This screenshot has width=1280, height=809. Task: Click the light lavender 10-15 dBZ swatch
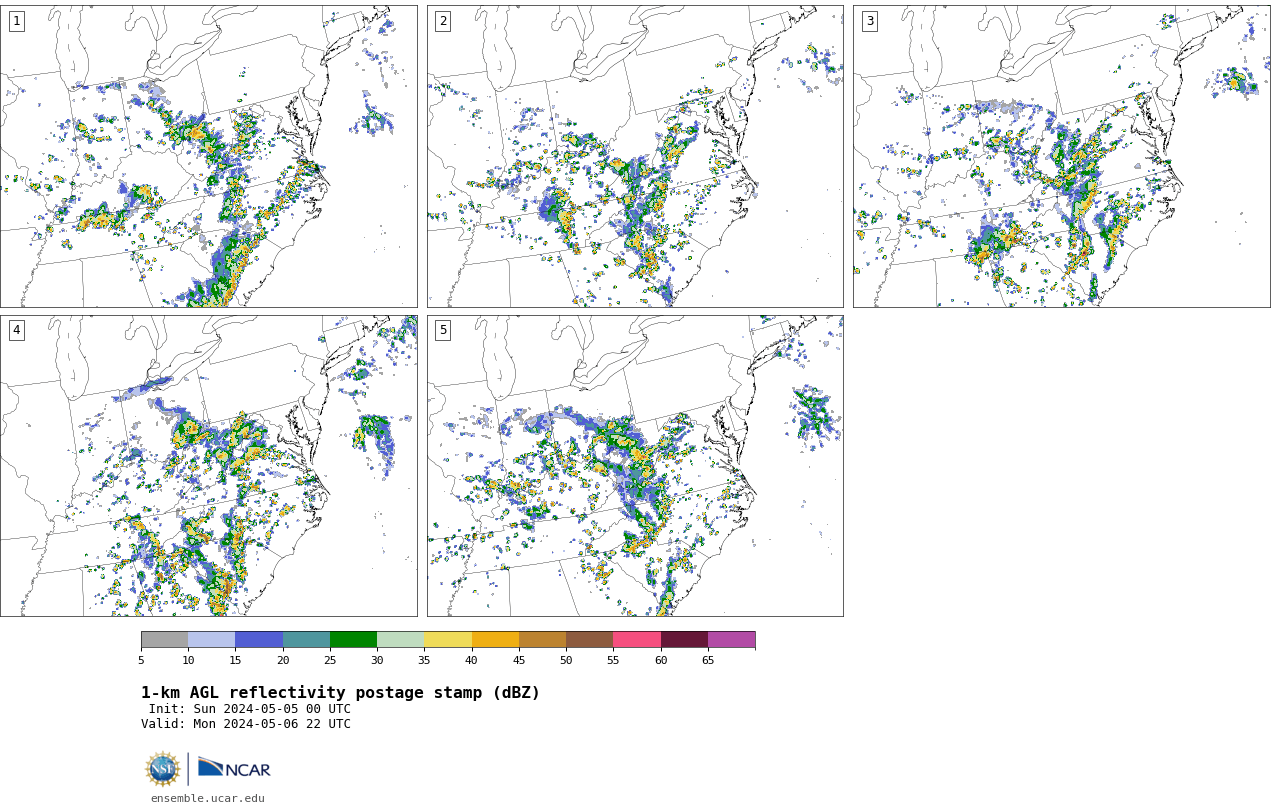(x=211, y=640)
